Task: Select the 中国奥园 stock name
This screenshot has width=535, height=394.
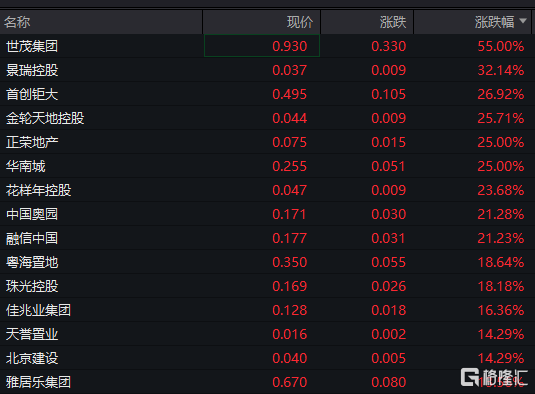Action: click(x=32, y=214)
